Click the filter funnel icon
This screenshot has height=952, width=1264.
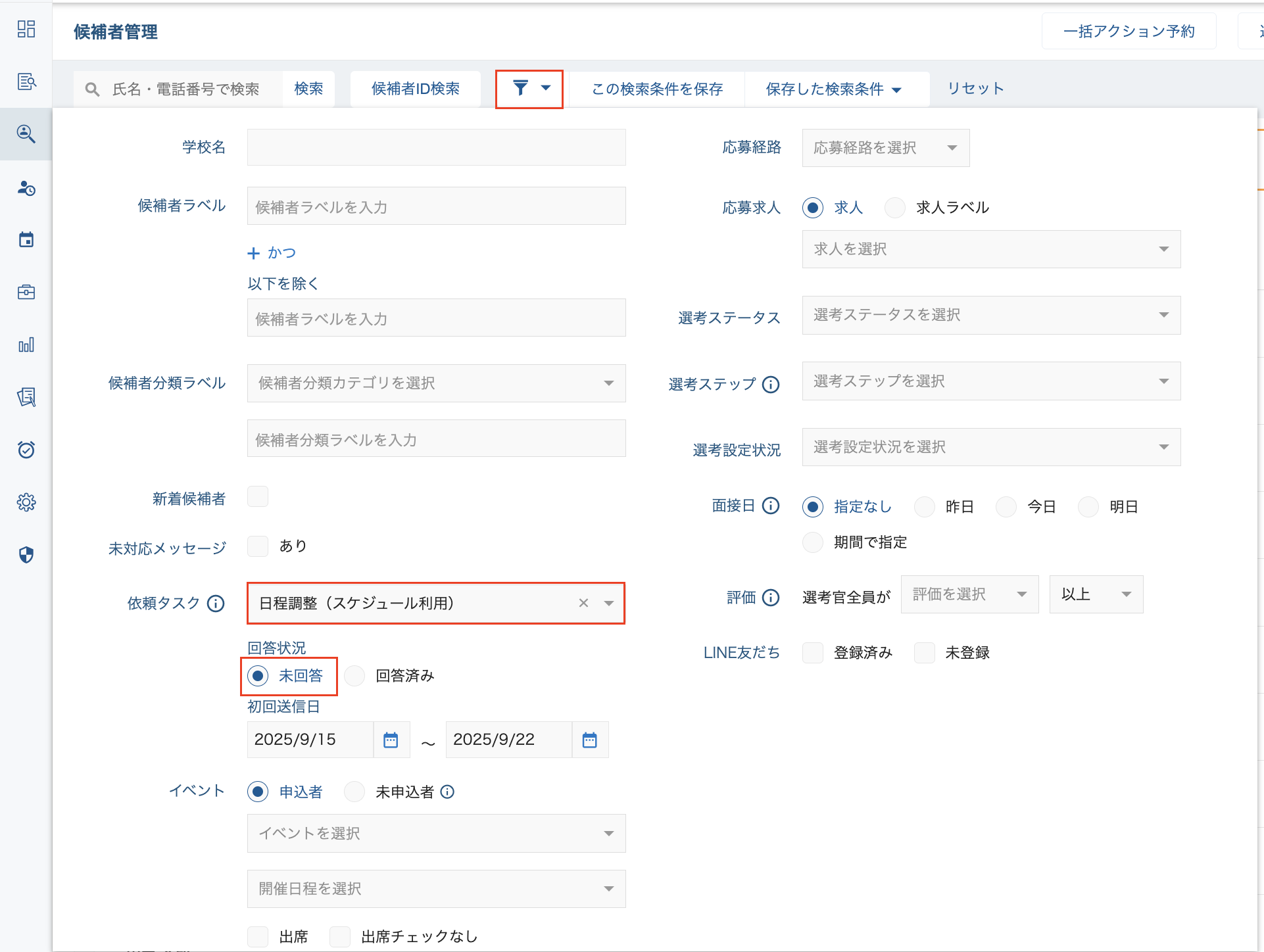pyautogui.click(x=521, y=88)
